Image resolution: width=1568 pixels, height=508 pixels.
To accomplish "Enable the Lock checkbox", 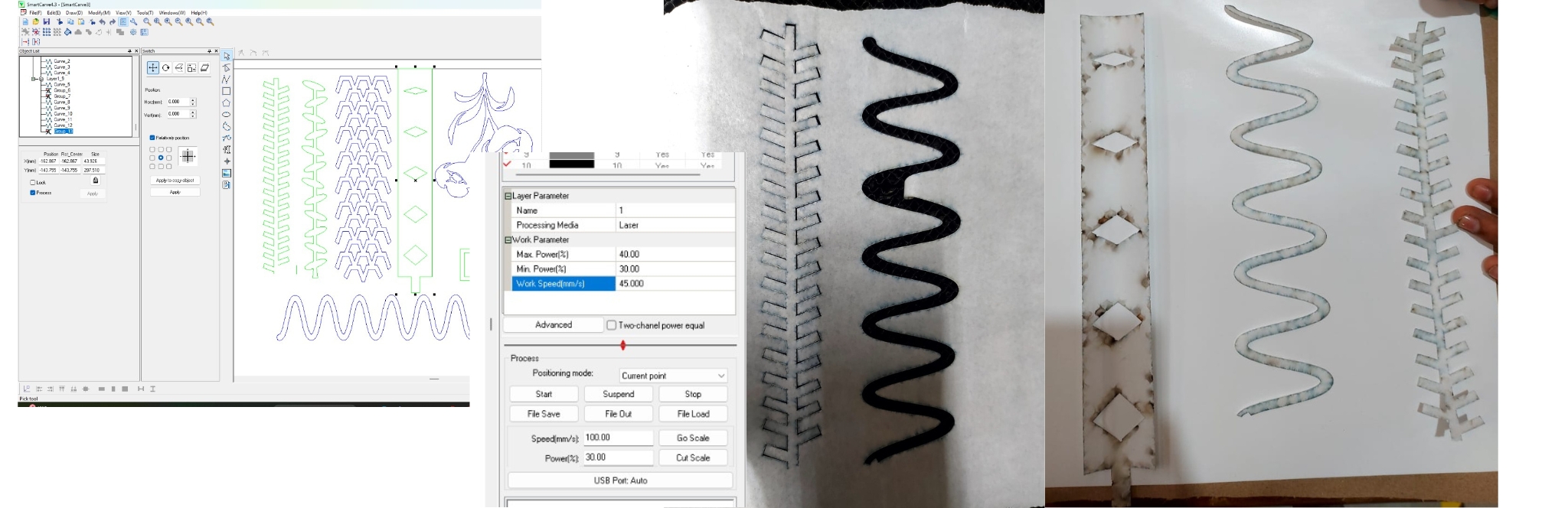I will coord(33,183).
